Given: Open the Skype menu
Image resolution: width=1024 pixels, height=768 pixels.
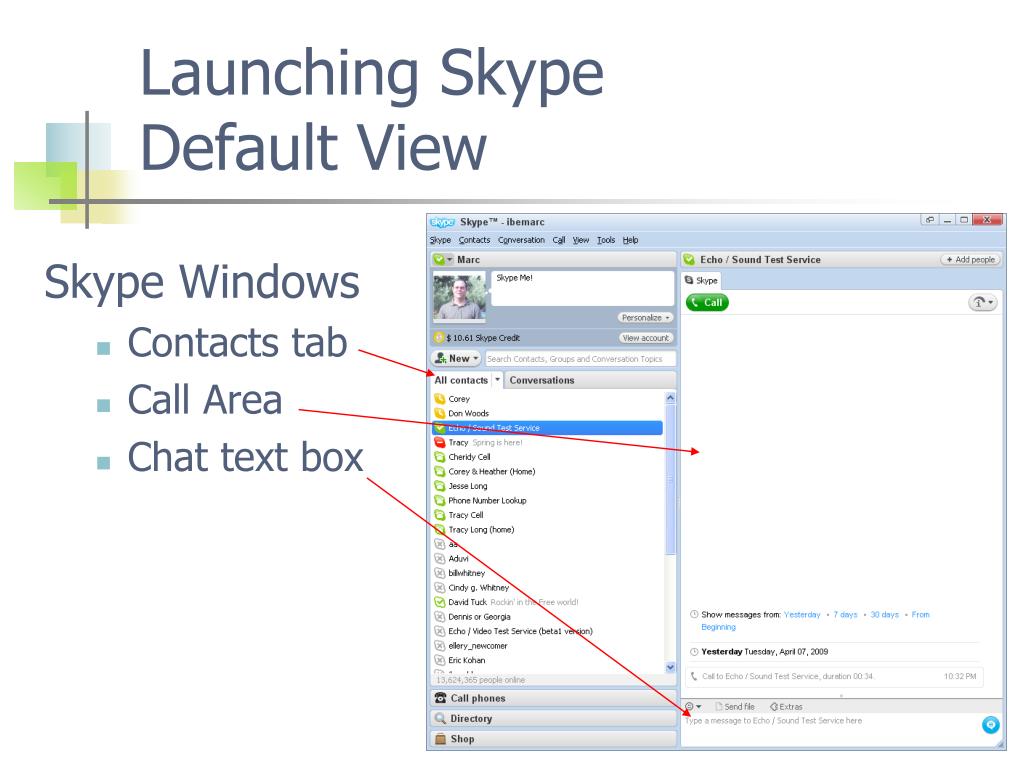Looking at the screenshot, I should [440, 240].
